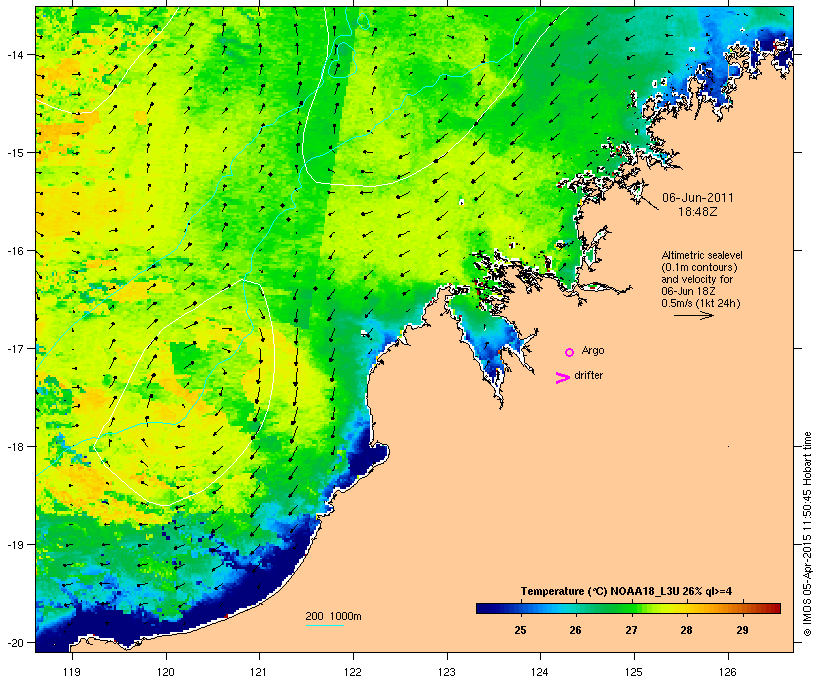Viewport: 820px width, 680px height.
Task: Click the cyan 200 1000m depth contour legend line
Action: (x=325, y=625)
